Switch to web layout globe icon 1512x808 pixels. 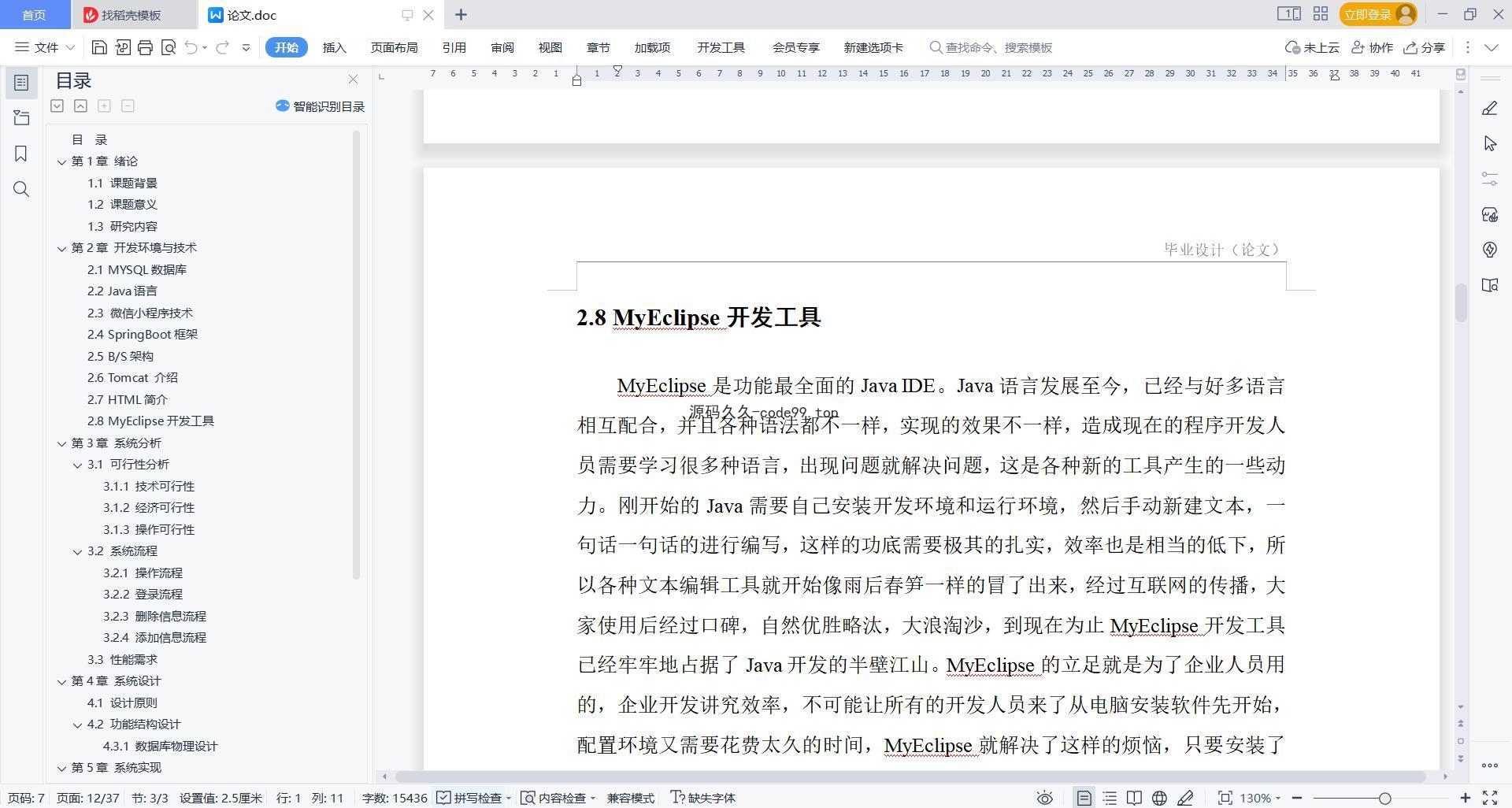[1159, 798]
